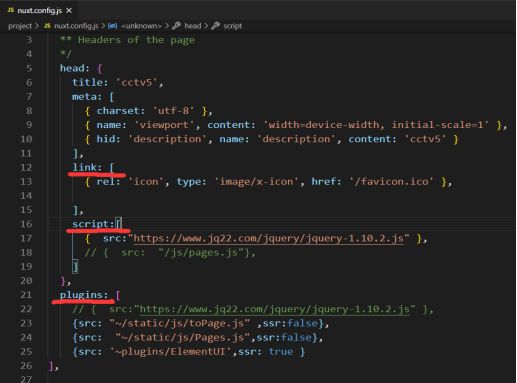Open the <unknown> breadcrumb symbol
The height and width of the screenshot is (383, 517).
pos(141,26)
